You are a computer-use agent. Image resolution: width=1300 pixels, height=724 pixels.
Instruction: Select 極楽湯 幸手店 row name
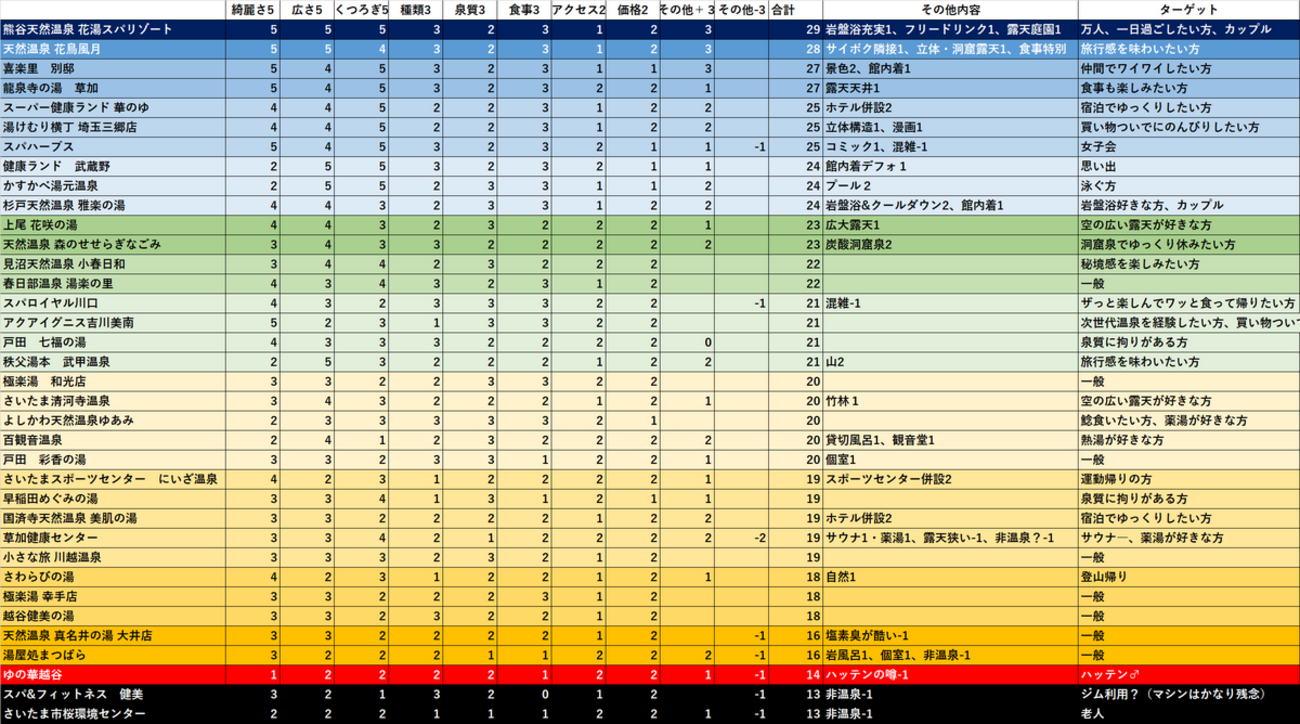tap(114, 596)
